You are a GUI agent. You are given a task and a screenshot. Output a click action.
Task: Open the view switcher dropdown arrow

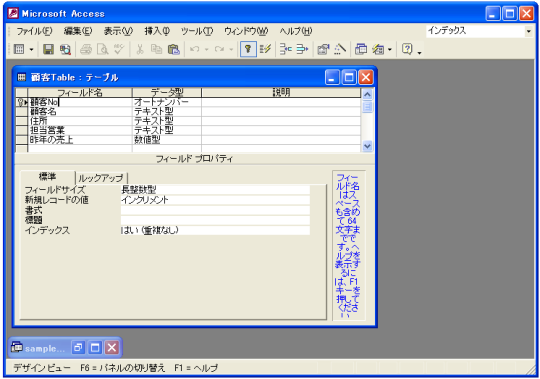31,50
